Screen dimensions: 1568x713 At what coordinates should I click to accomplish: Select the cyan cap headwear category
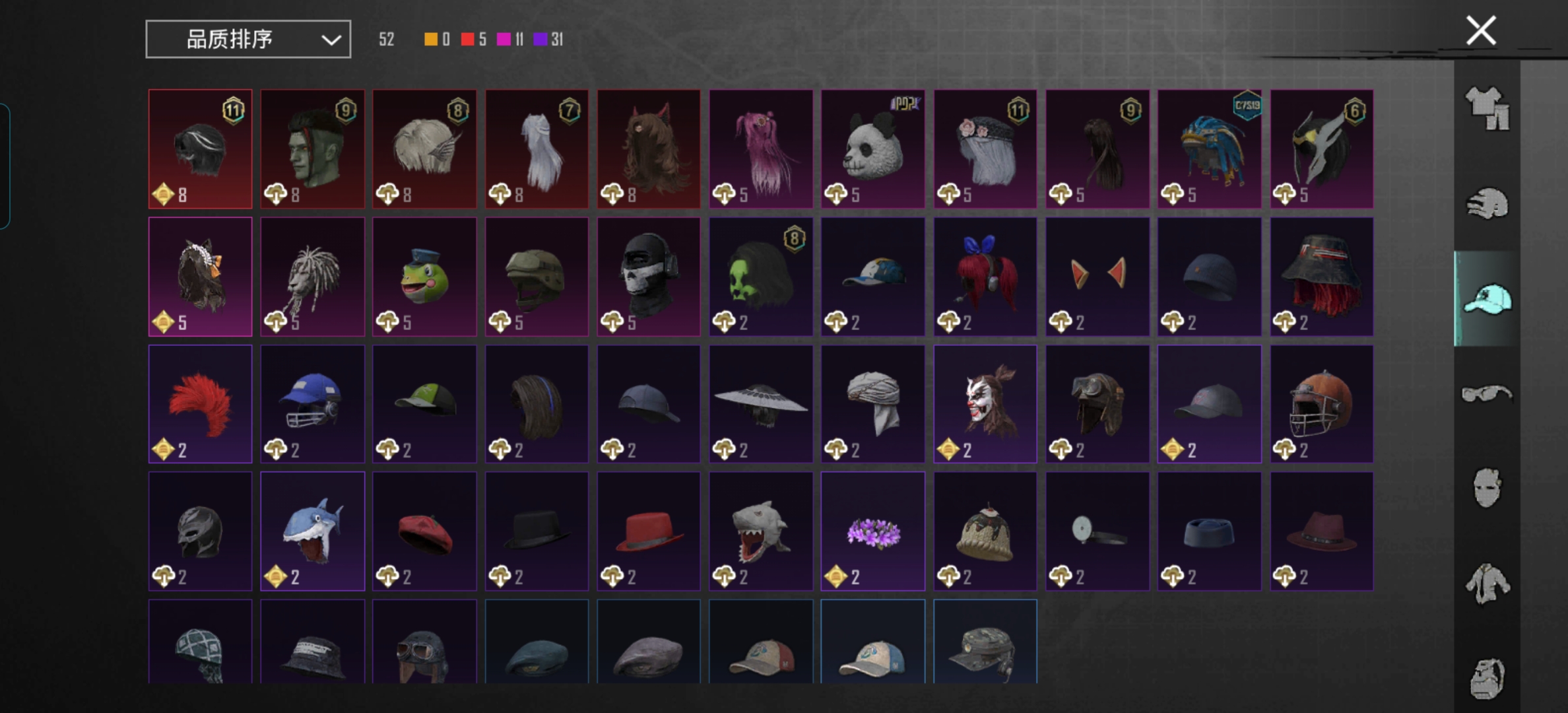(1487, 299)
